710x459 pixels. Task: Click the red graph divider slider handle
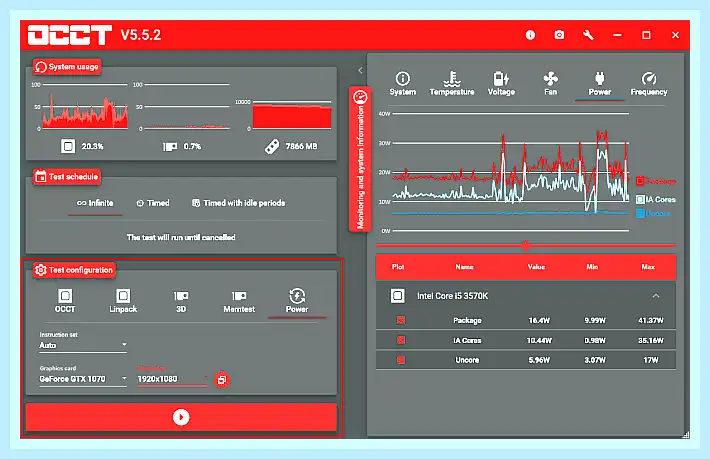(526, 246)
